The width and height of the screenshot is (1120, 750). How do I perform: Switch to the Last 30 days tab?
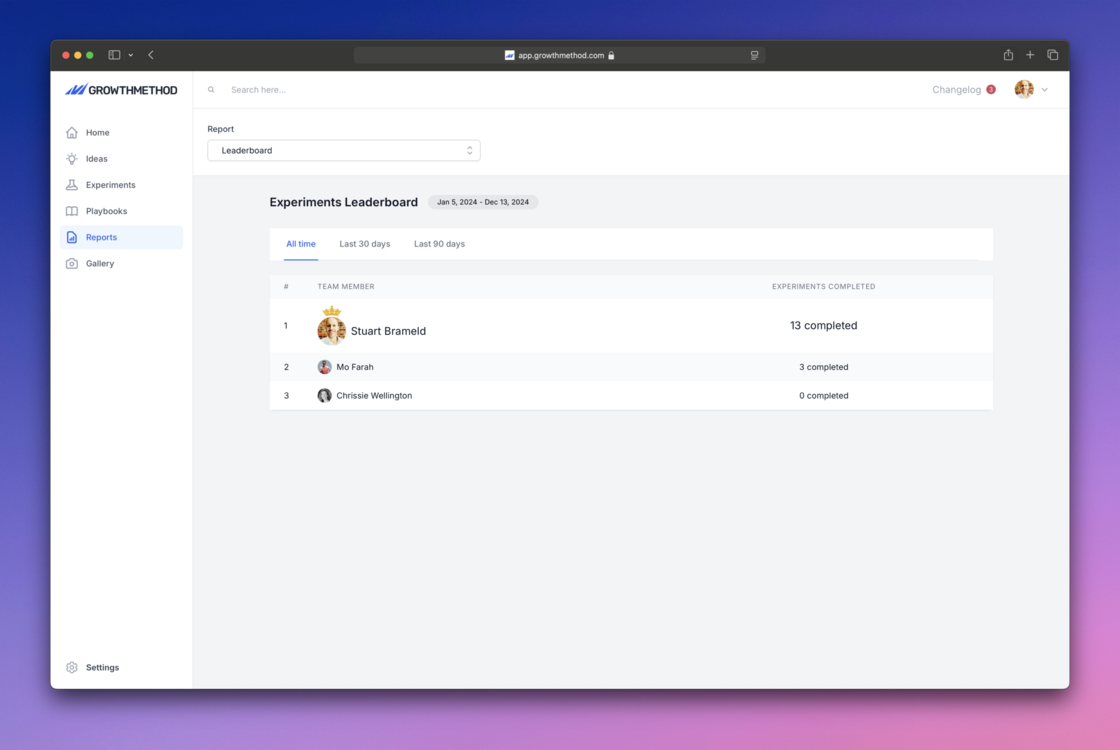[364, 244]
